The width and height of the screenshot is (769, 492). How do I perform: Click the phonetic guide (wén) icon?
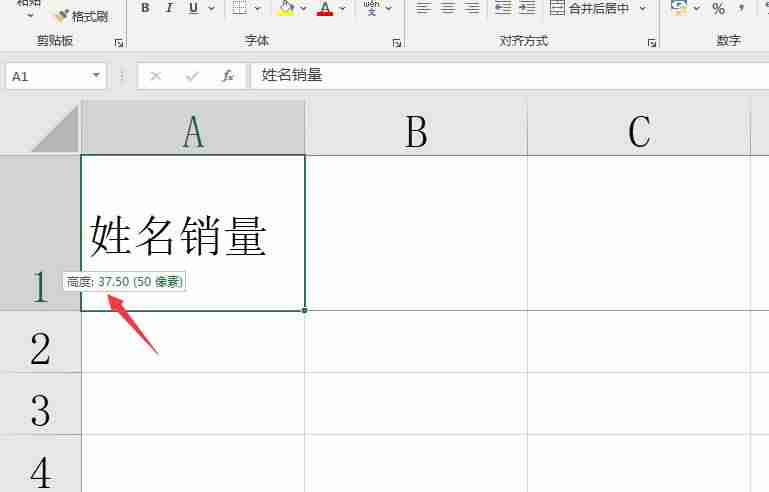coord(371,8)
